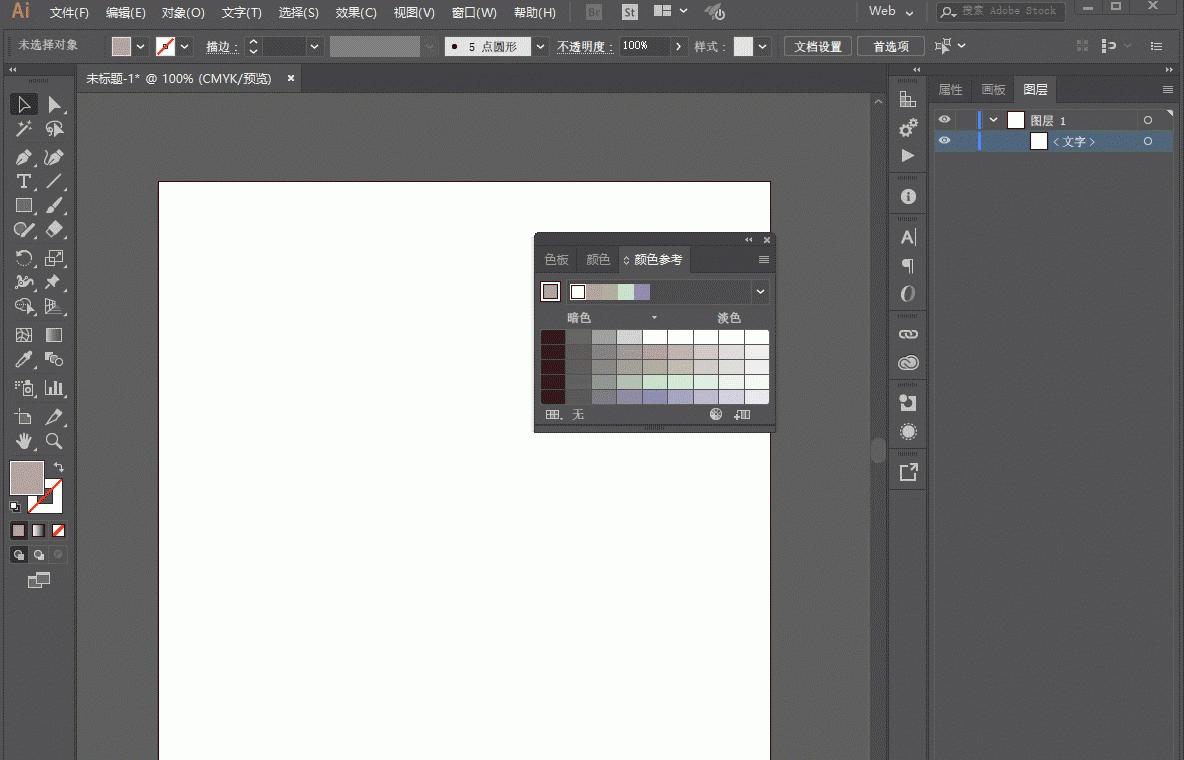Open the Character panel icon
Viewport: 1184px width, 760px height.
click(x=908, y=237)
